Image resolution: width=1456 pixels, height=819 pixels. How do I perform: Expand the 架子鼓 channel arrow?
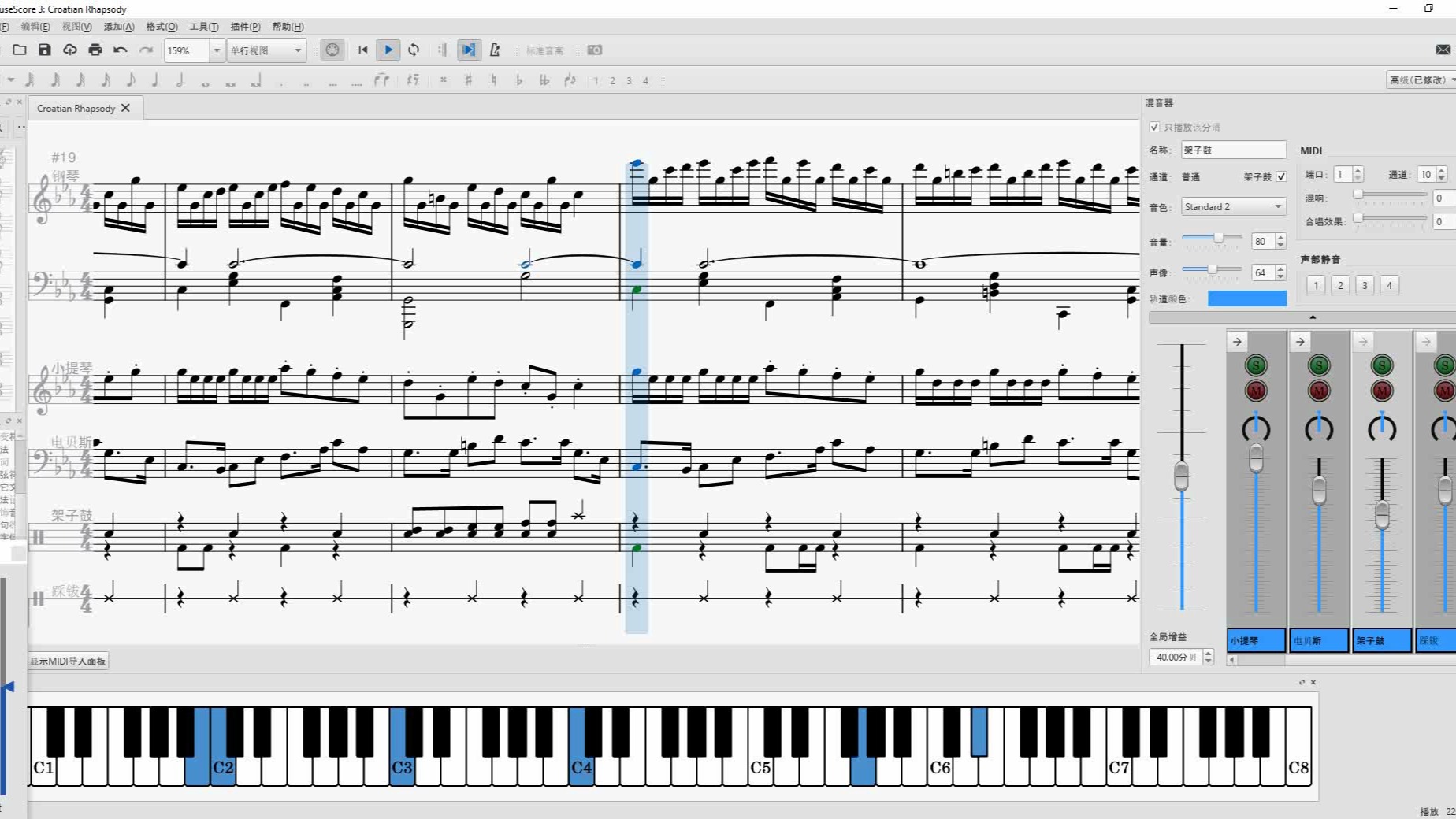[x=1363, y=341]
